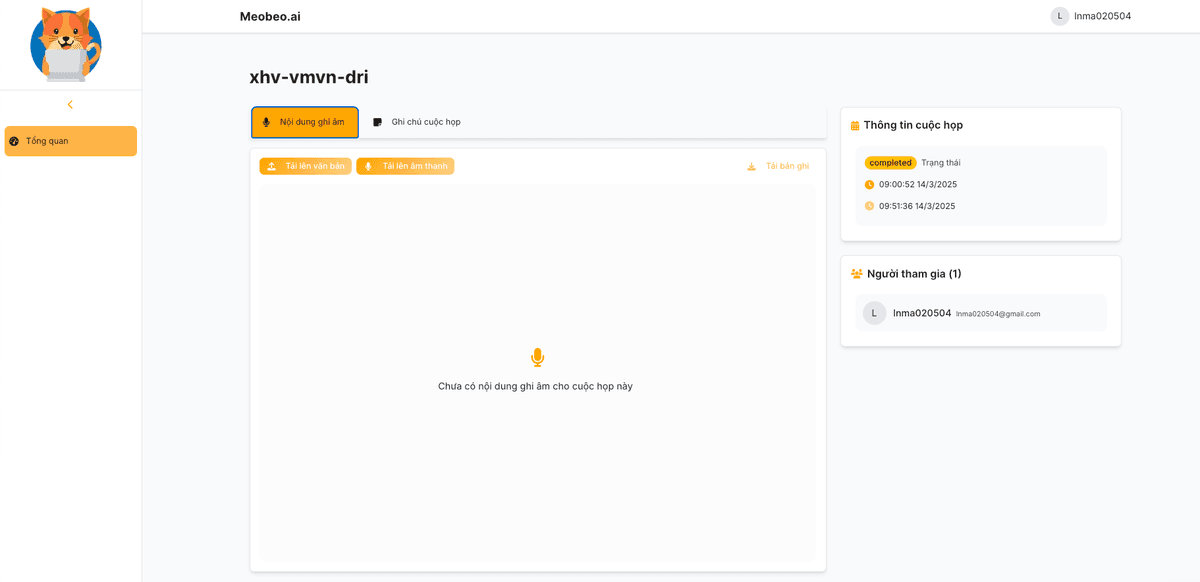Switch to the Ghi chú cuộc họp tab

click(417, 122)
